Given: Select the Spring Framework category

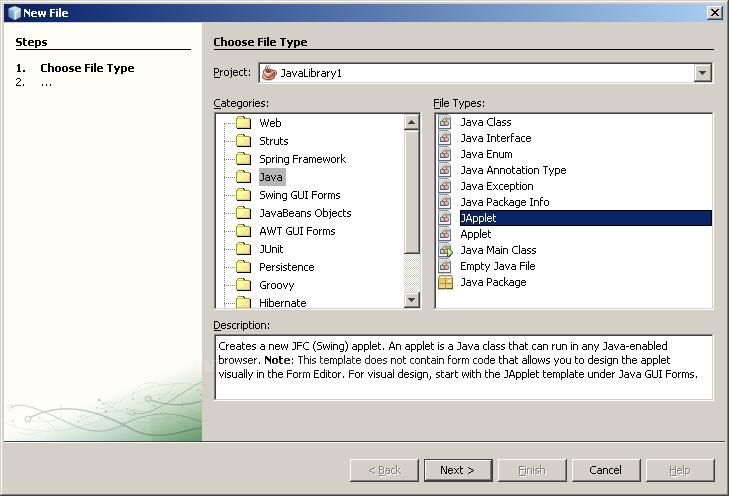Looking at the screenshot, I should (303, 159).
